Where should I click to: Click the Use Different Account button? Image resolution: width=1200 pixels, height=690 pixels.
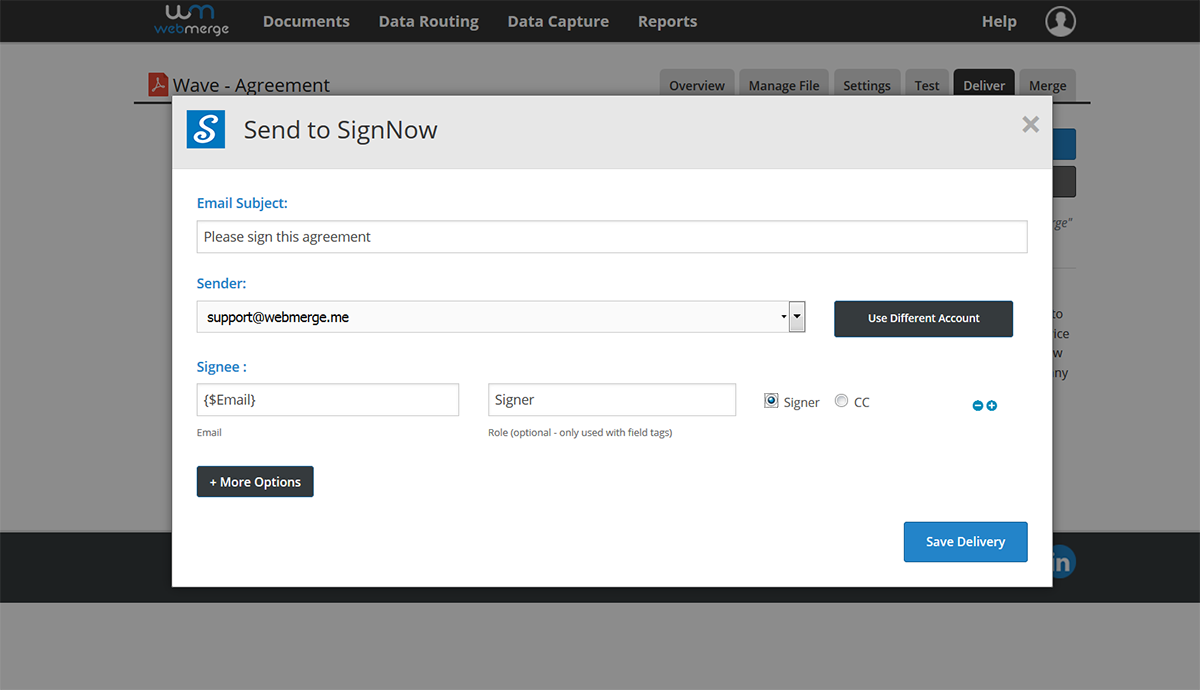923,318
